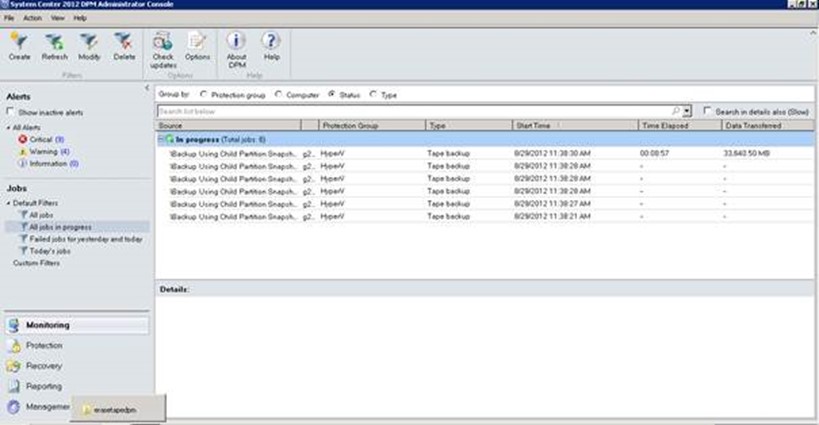Screen dimensions: 819x425
Task: Click the Check updates icon
Action: coord(163,41)
